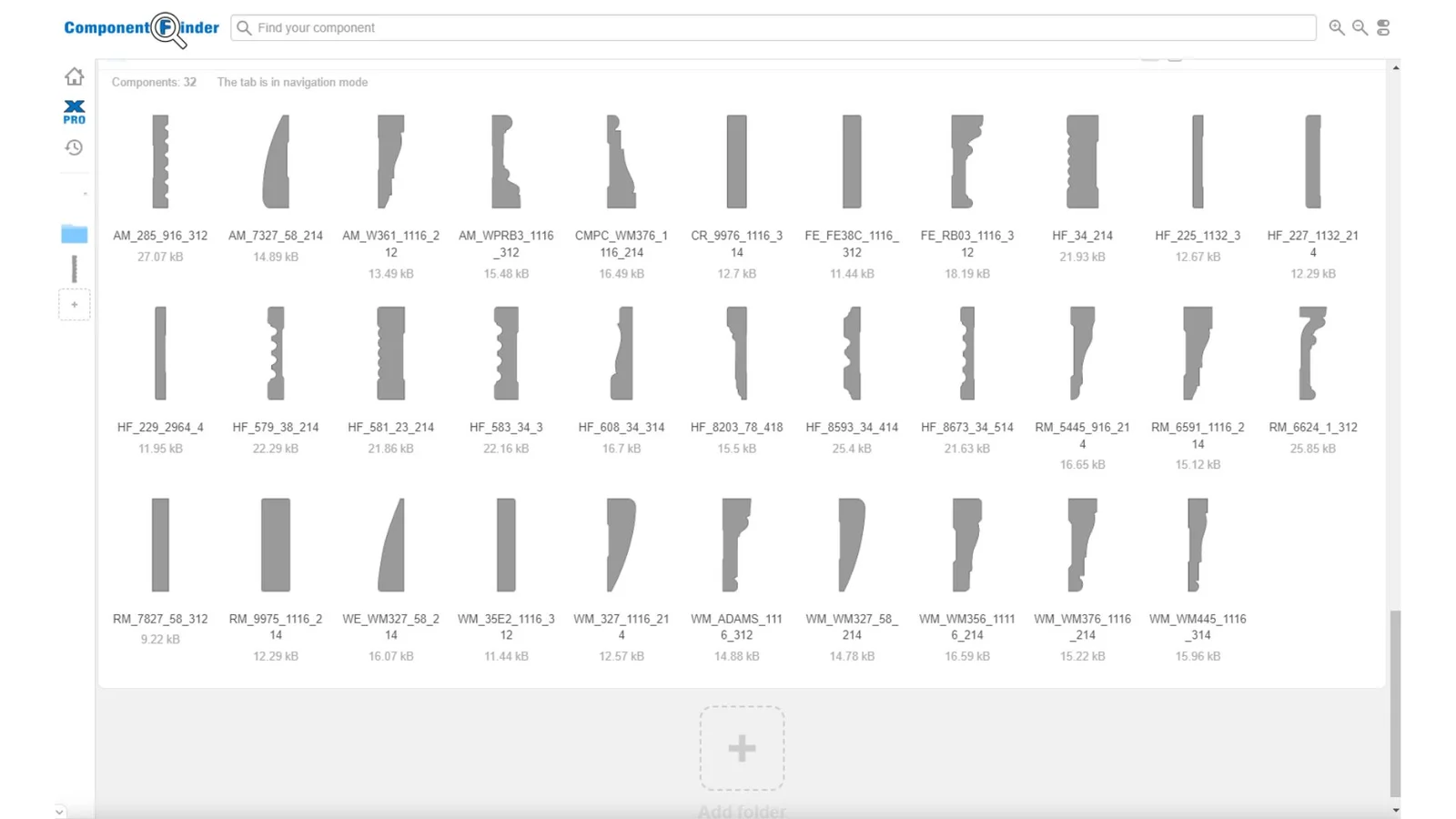This screenshot has width=1456, height=819.
Task: Click the zoom in magnifier icon
Action: coord(1336,27)
